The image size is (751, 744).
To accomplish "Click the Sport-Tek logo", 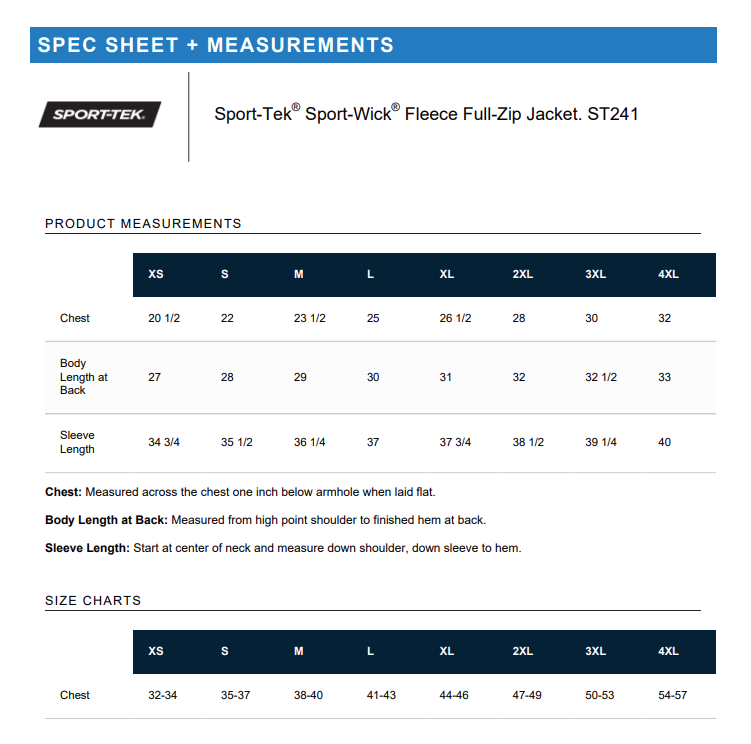I will 100,115.
